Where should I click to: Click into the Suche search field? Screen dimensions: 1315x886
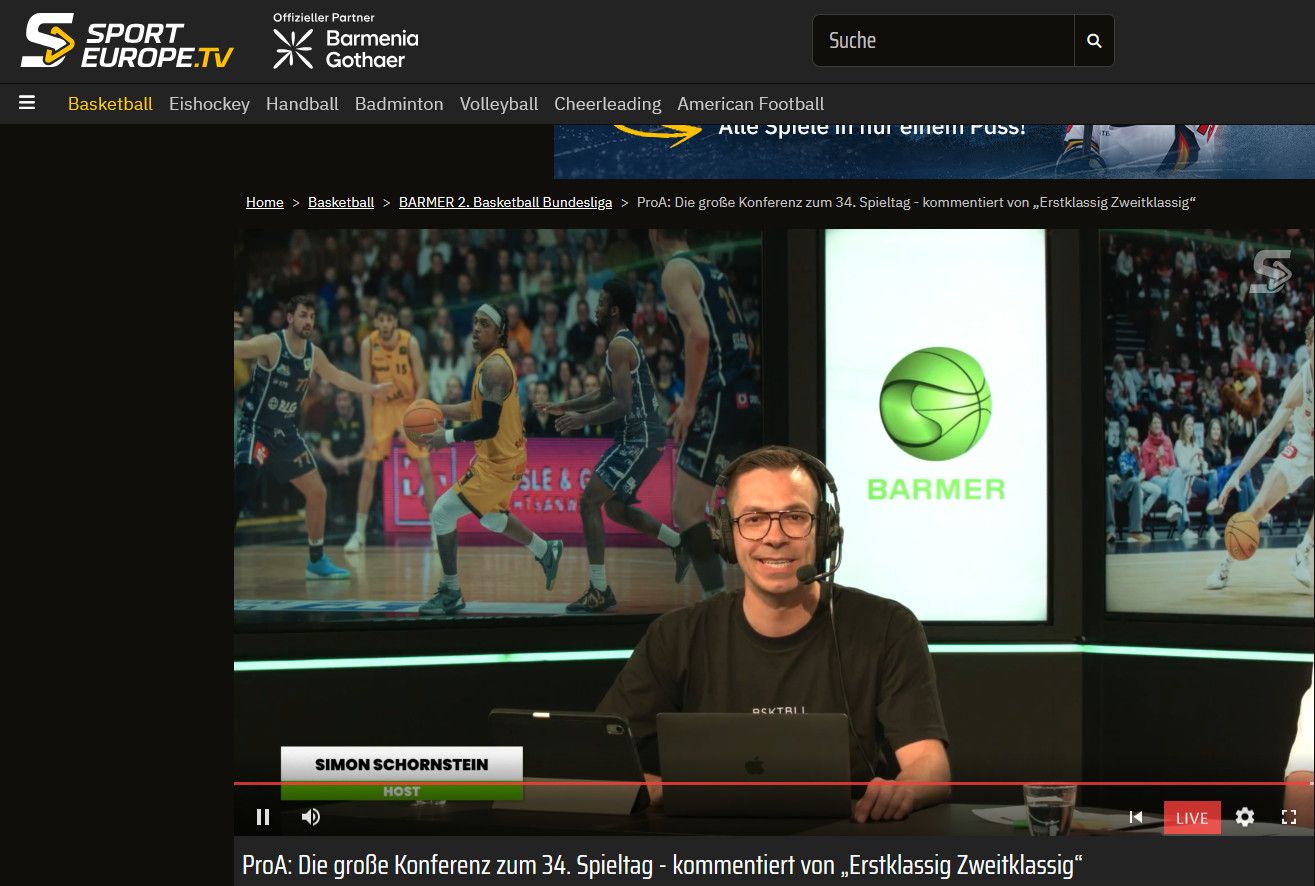[x=943, y=41]
